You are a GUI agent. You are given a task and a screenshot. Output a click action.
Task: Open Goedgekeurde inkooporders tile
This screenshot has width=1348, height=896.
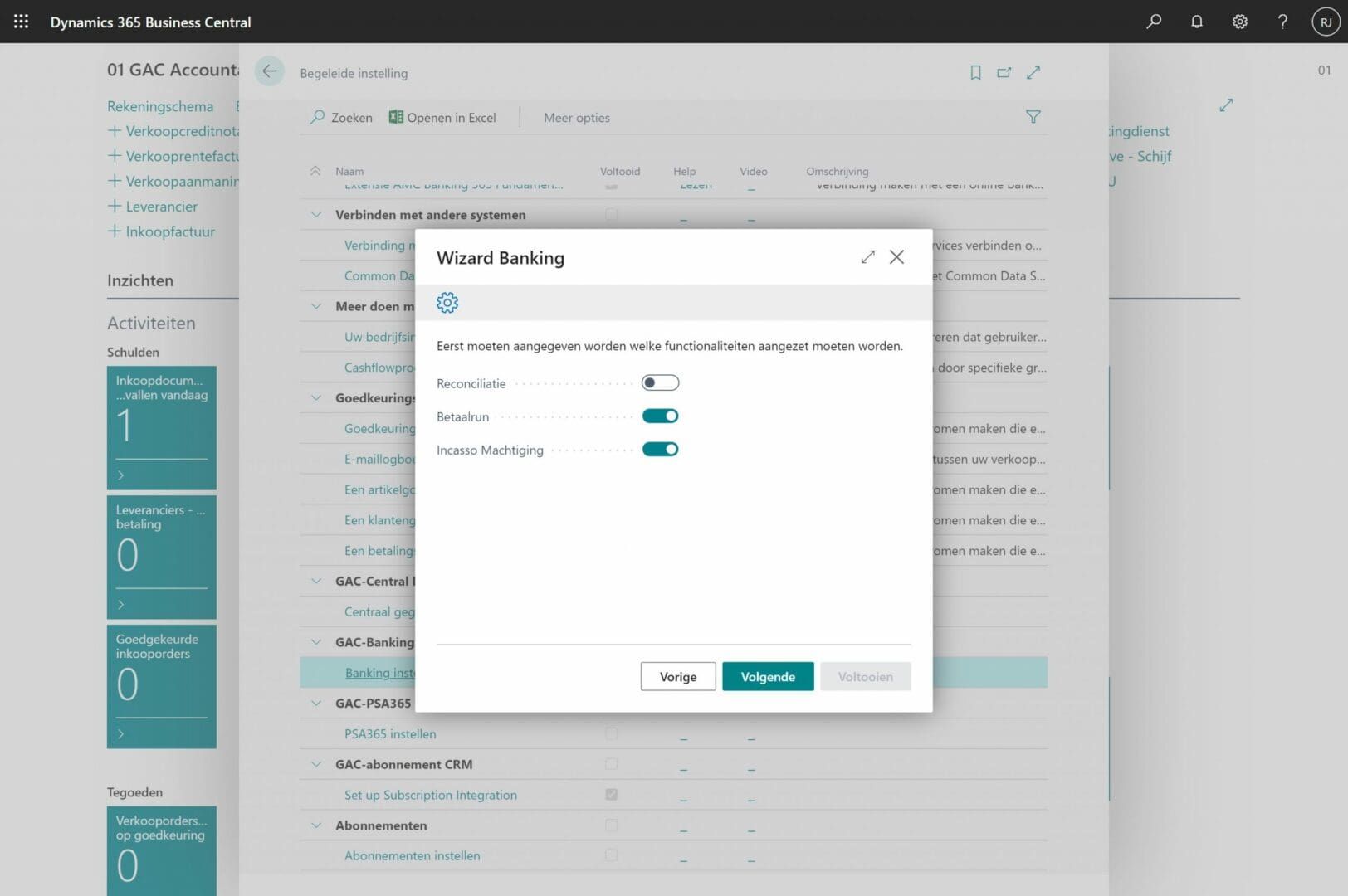tap(162, 686)
